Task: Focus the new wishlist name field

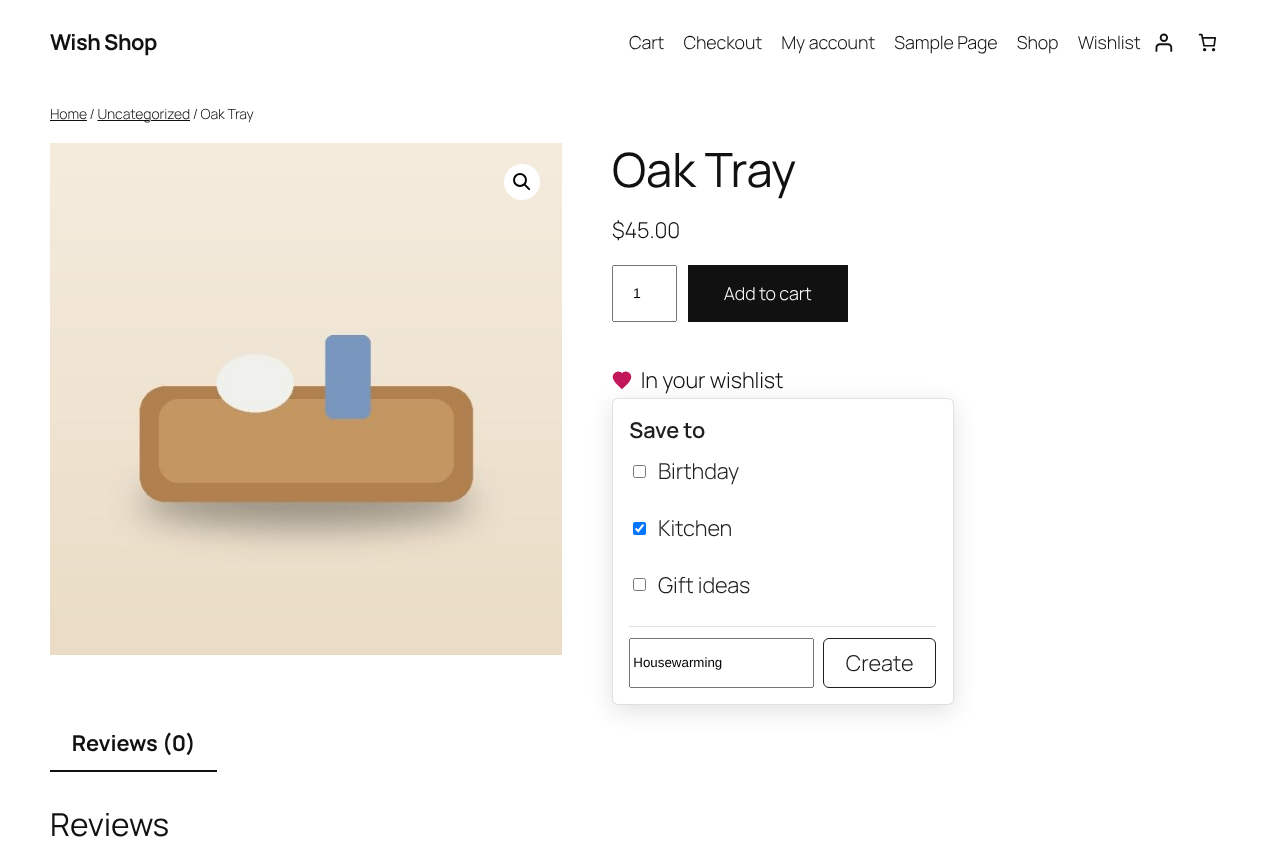Action: pyautogui.click(x=721, y=663)
